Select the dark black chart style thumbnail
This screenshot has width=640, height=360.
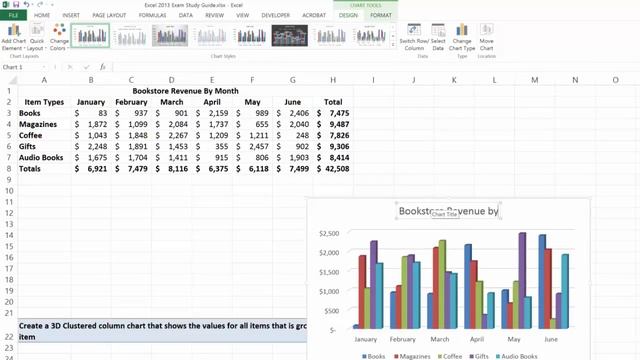(x=290, y=36)
